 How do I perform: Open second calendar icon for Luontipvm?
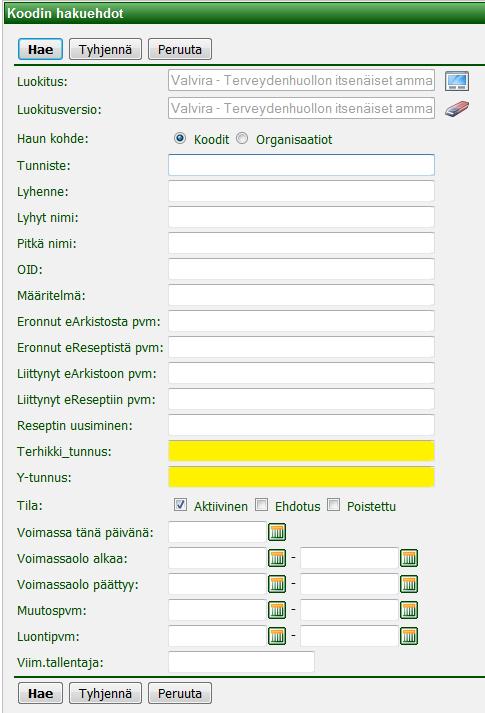[x=409, y=636]
